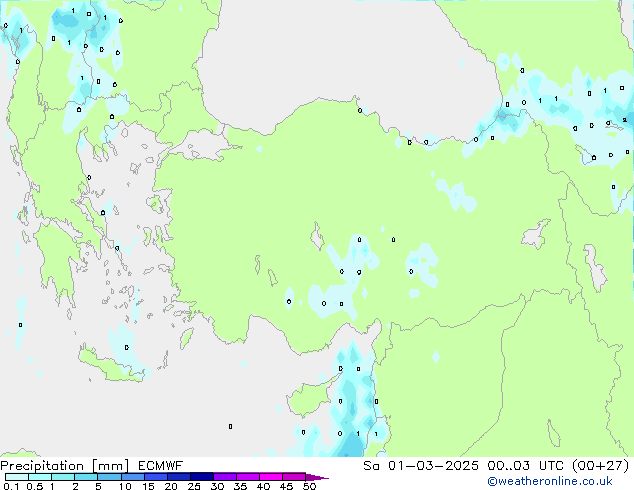This screenshot has width=634, height=490.
Task: Select the 25–30 mm navy legend swatch
Action: click(x=202, y=477)
